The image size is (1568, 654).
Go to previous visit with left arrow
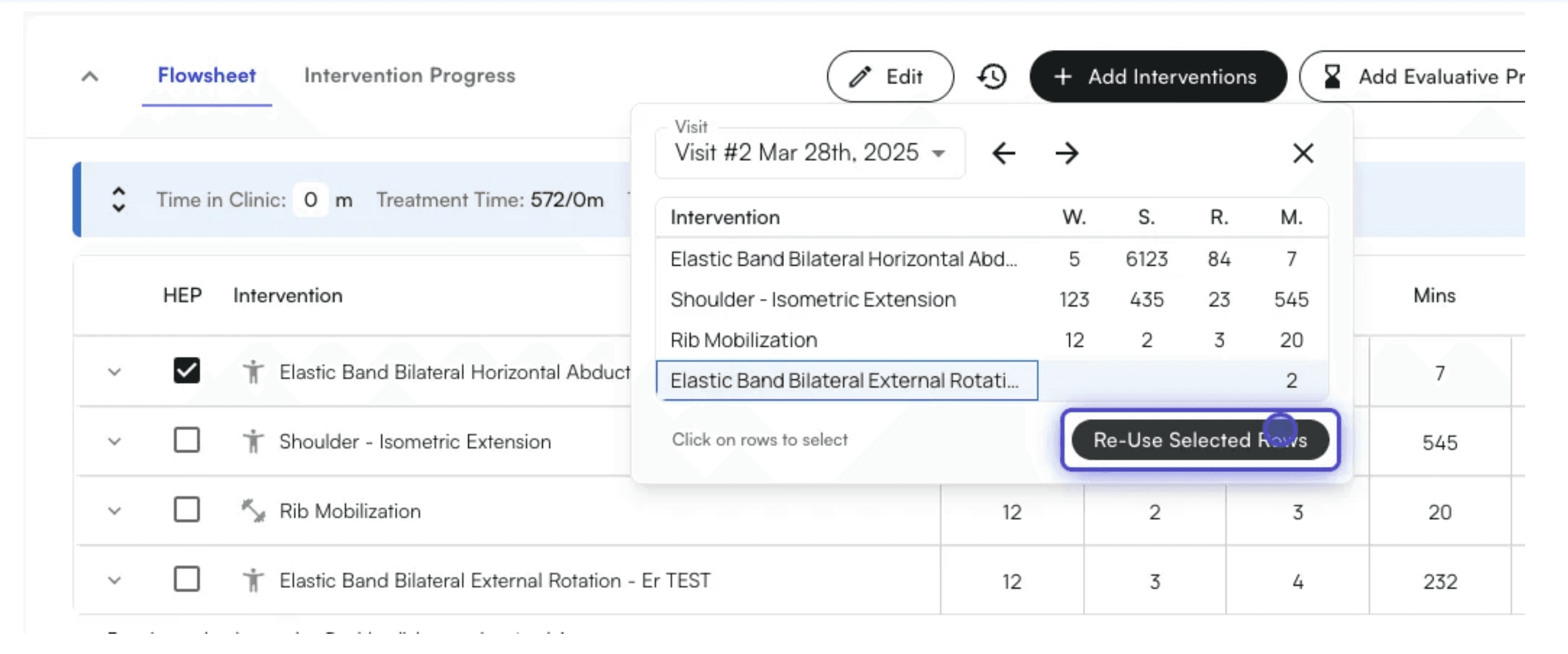(1003, 153)
